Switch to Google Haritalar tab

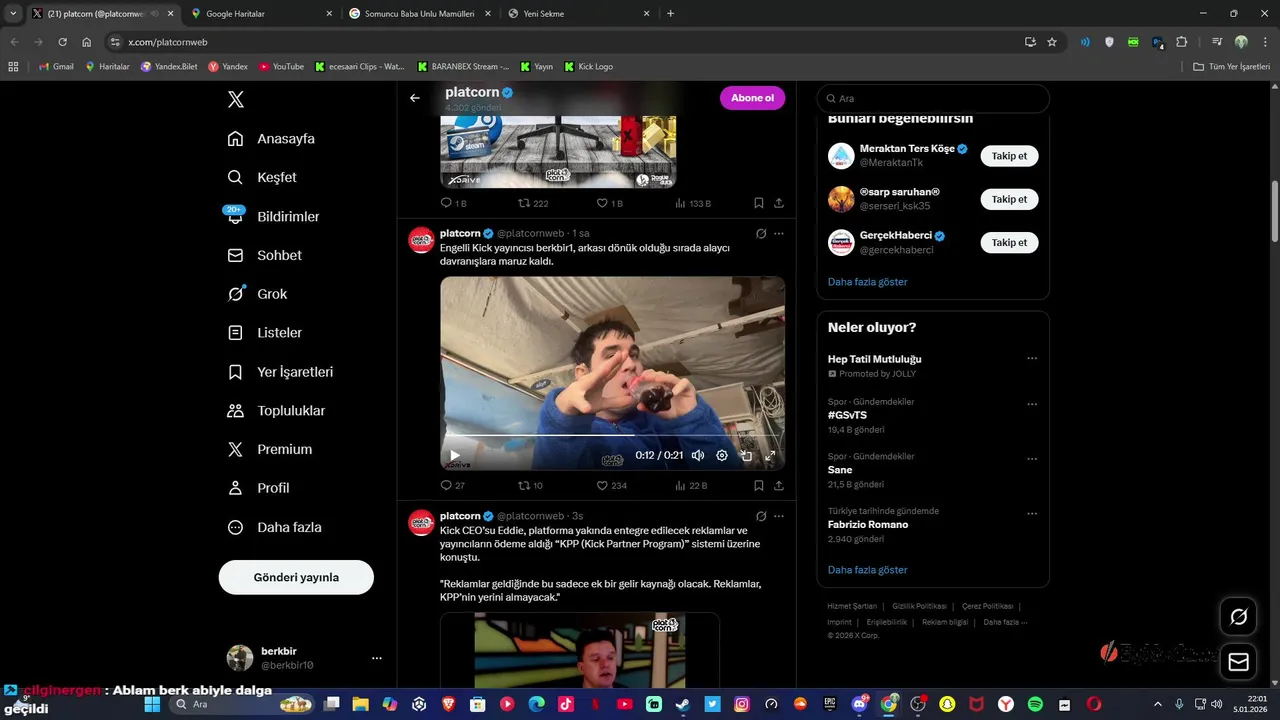[262, 14]
